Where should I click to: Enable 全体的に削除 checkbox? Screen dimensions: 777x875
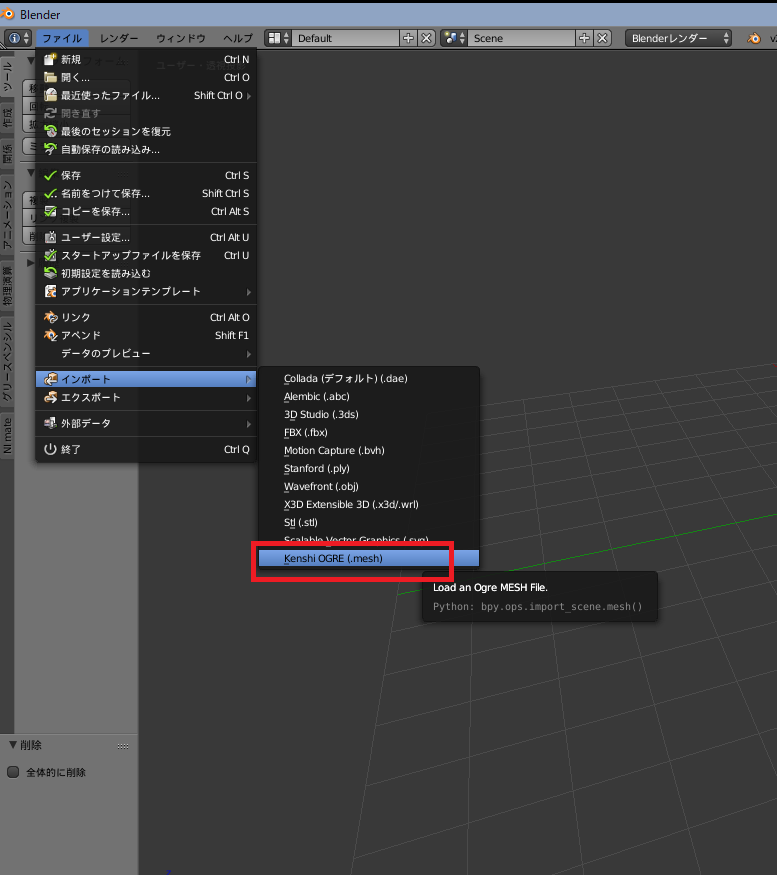coord(13,772)
